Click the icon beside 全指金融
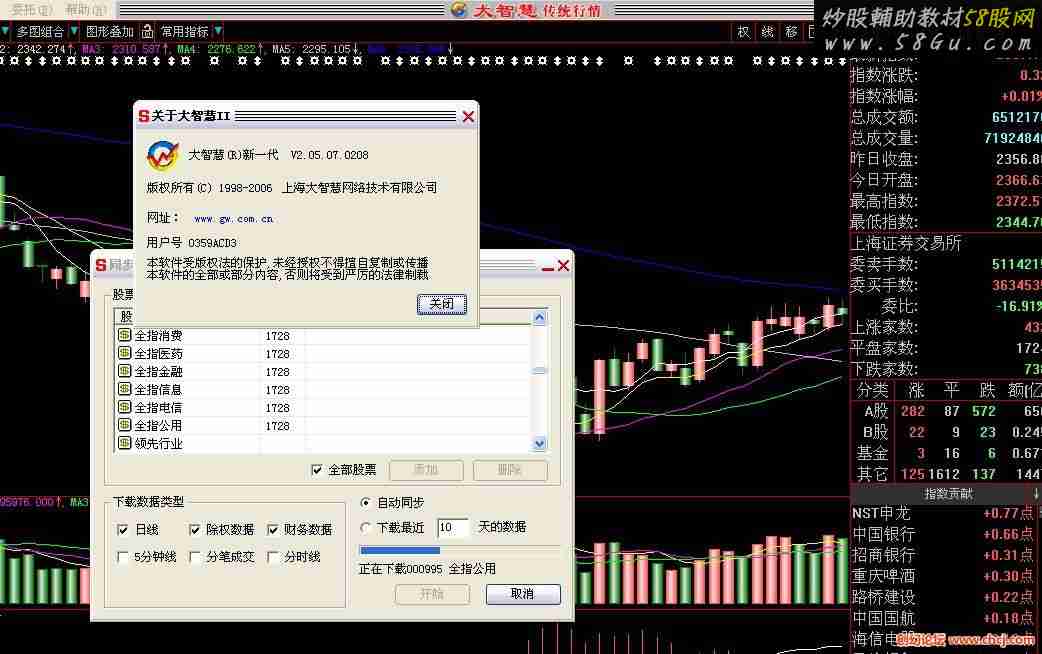 tap(124, 371)
